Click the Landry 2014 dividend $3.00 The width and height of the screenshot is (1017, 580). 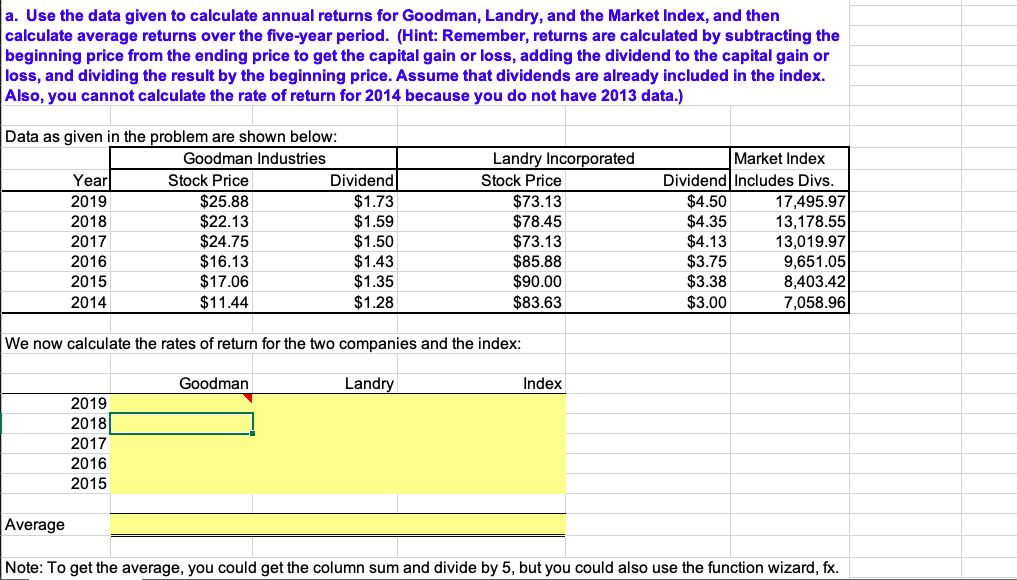706,302
